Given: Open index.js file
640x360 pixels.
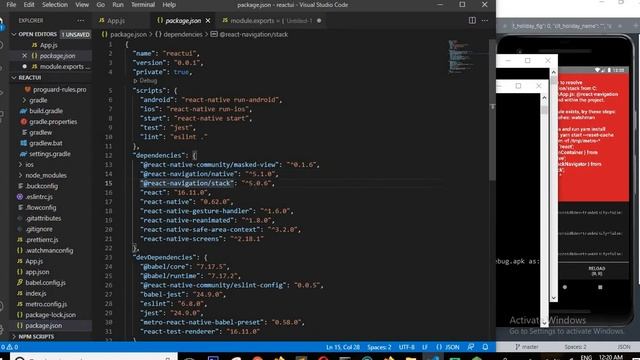Looking at the screenshot, I should [36, 293].
